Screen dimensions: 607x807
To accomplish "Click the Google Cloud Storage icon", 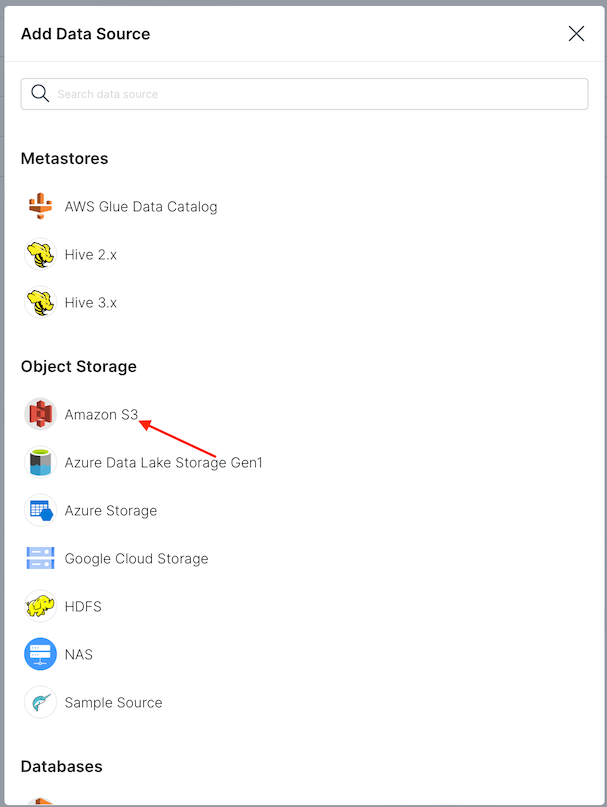I will (x=40, y=559).
